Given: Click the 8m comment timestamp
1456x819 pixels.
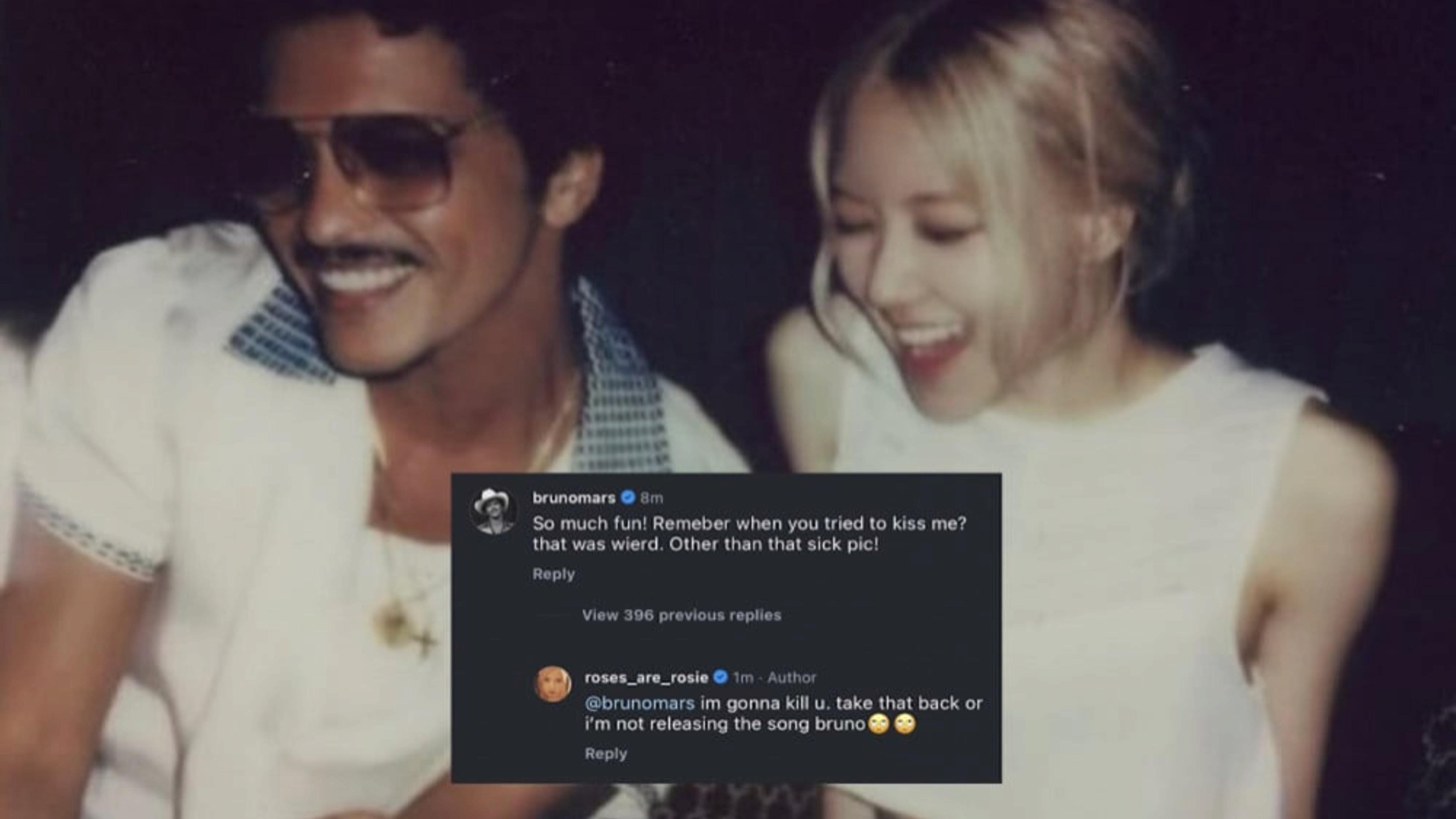Looking at the screenshot, I should 651,498.
